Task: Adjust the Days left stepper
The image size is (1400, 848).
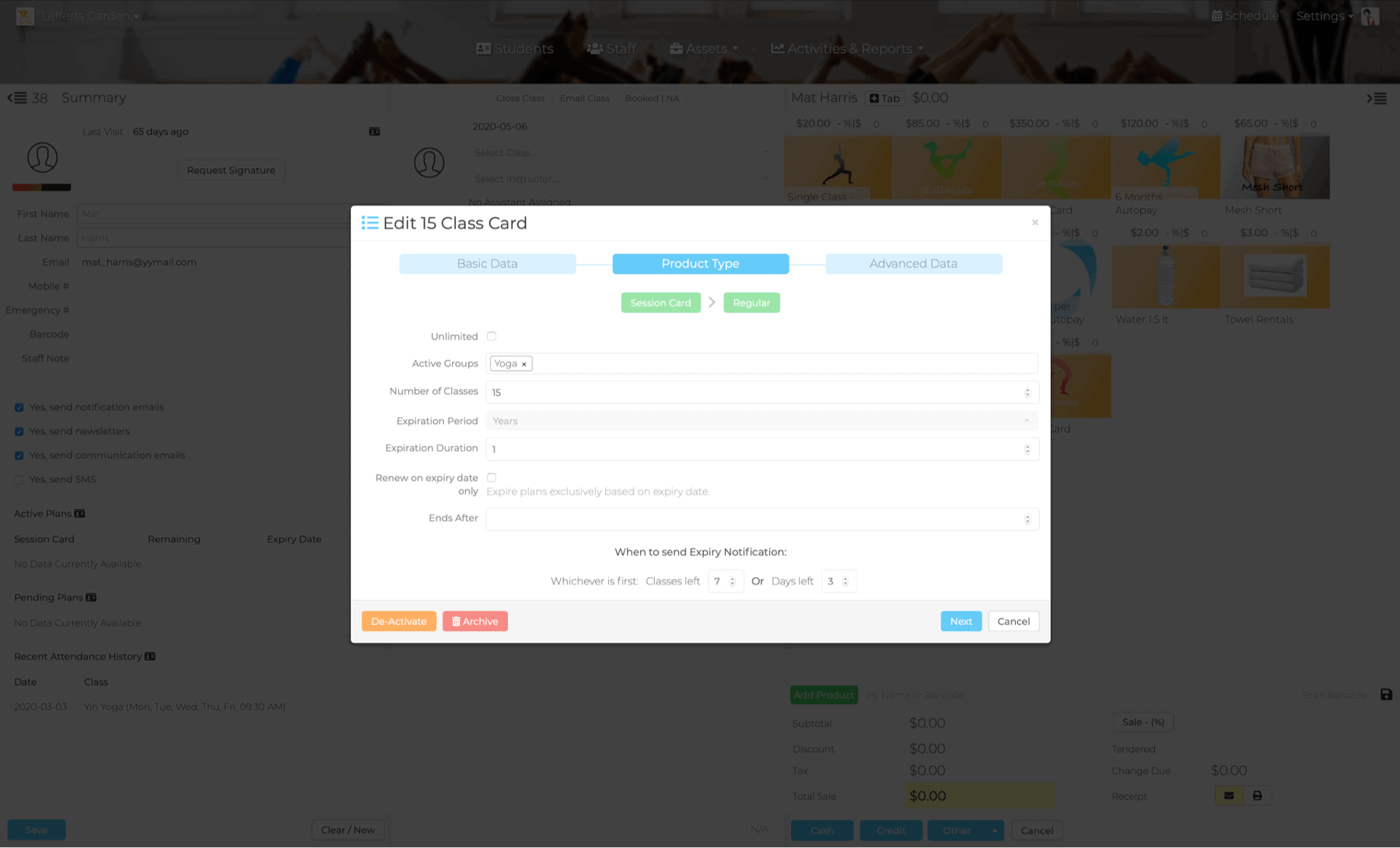Action: (845, 581)
